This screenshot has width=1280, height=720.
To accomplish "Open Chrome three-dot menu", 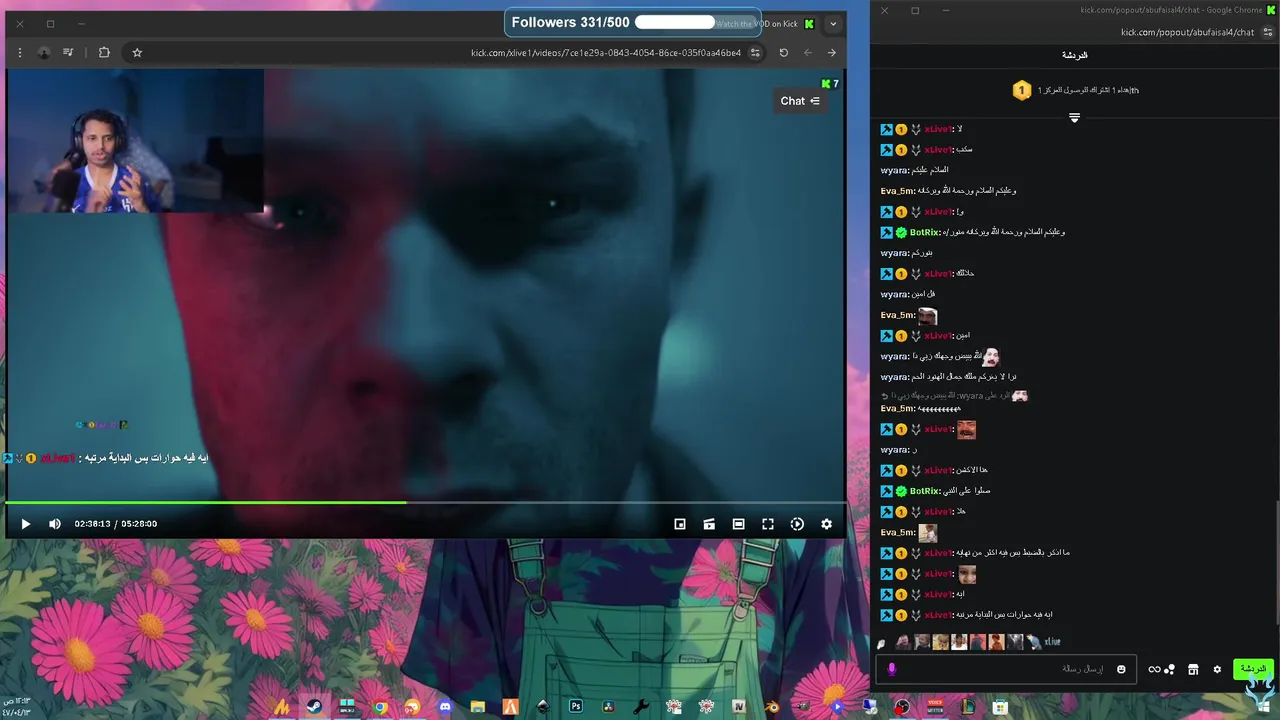I will click(x=19, y=53).
